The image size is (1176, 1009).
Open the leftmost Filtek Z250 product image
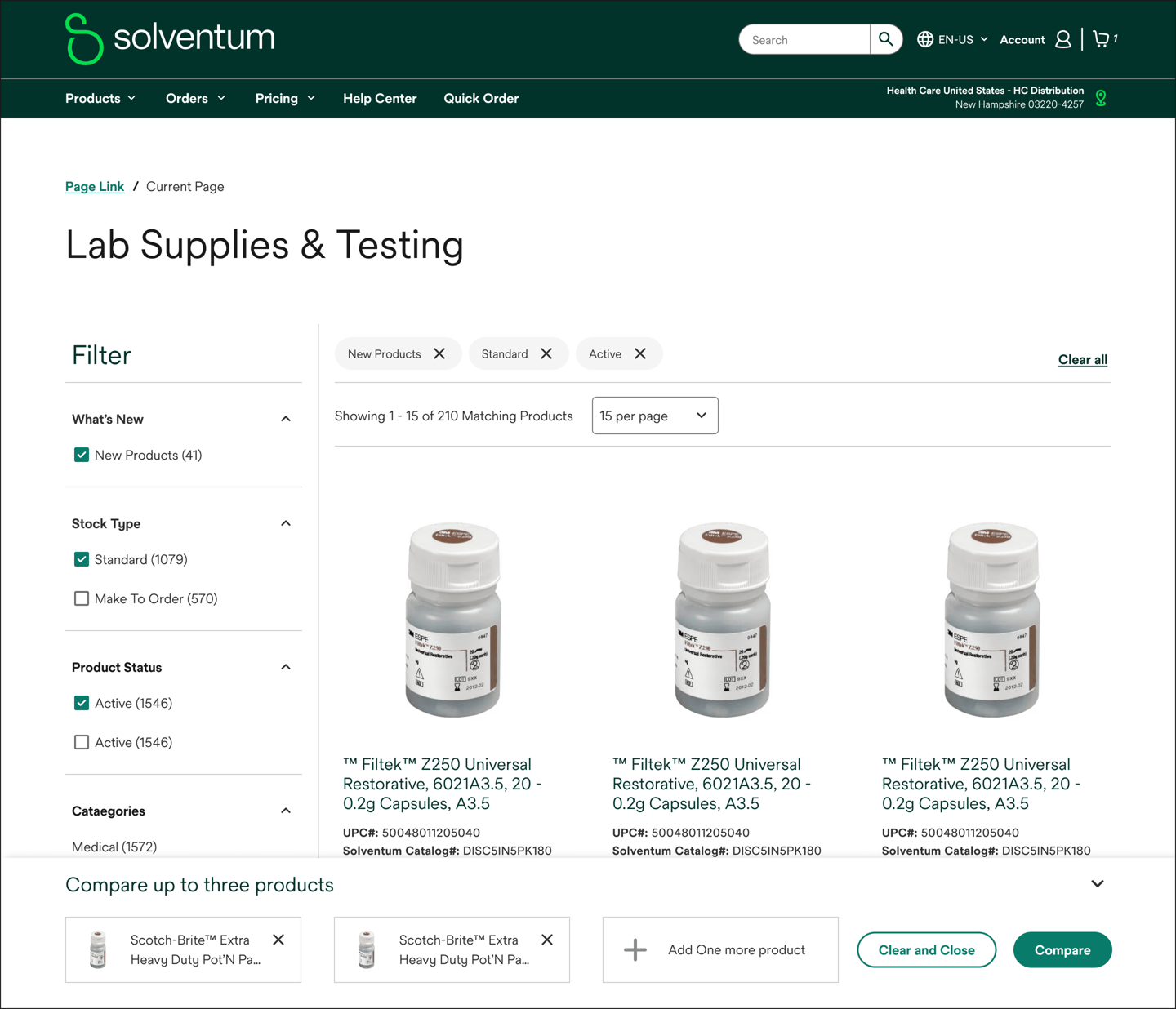tap(453, 620)
